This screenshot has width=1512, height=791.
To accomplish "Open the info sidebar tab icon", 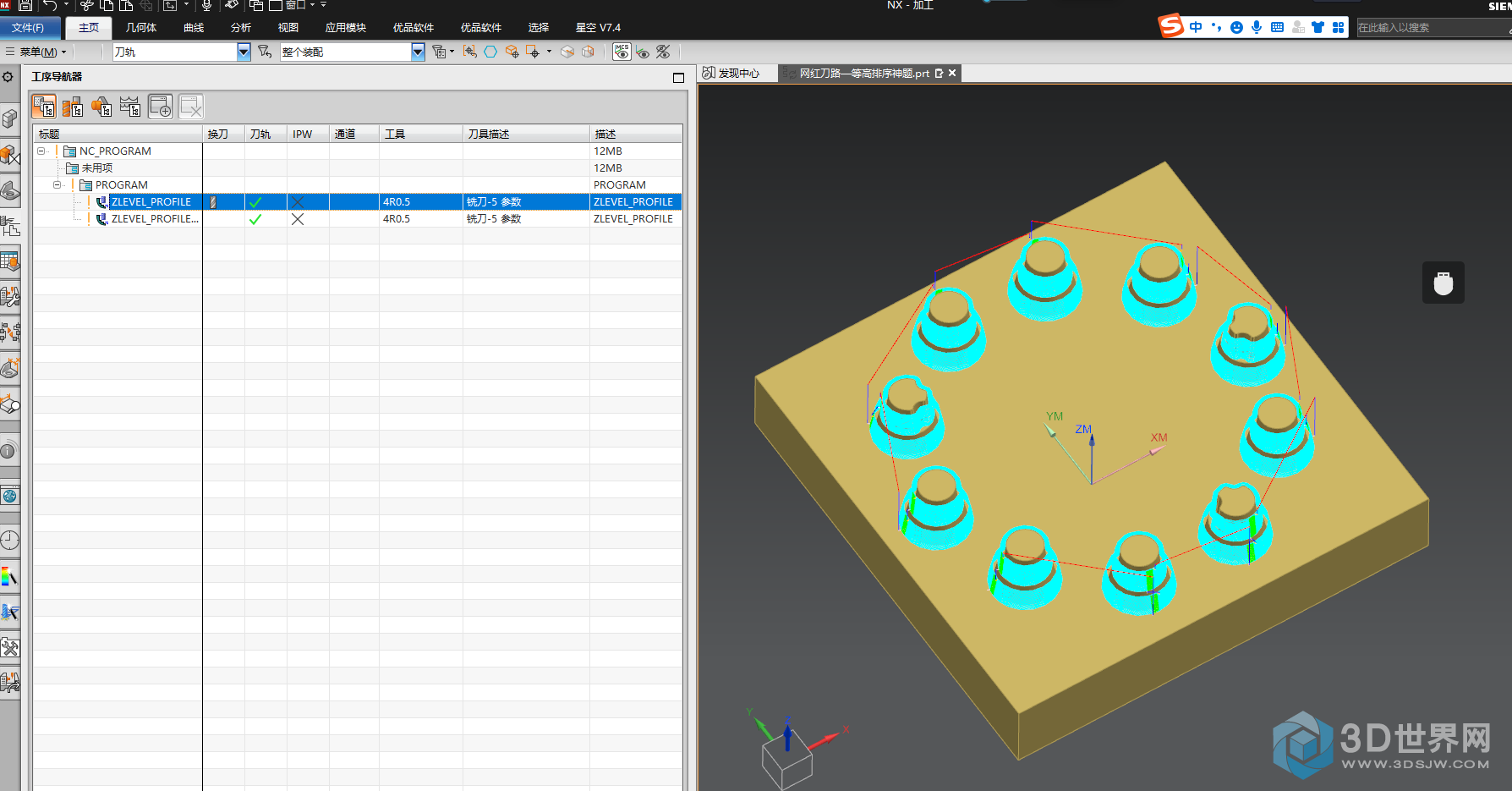I will click(8, 451).
